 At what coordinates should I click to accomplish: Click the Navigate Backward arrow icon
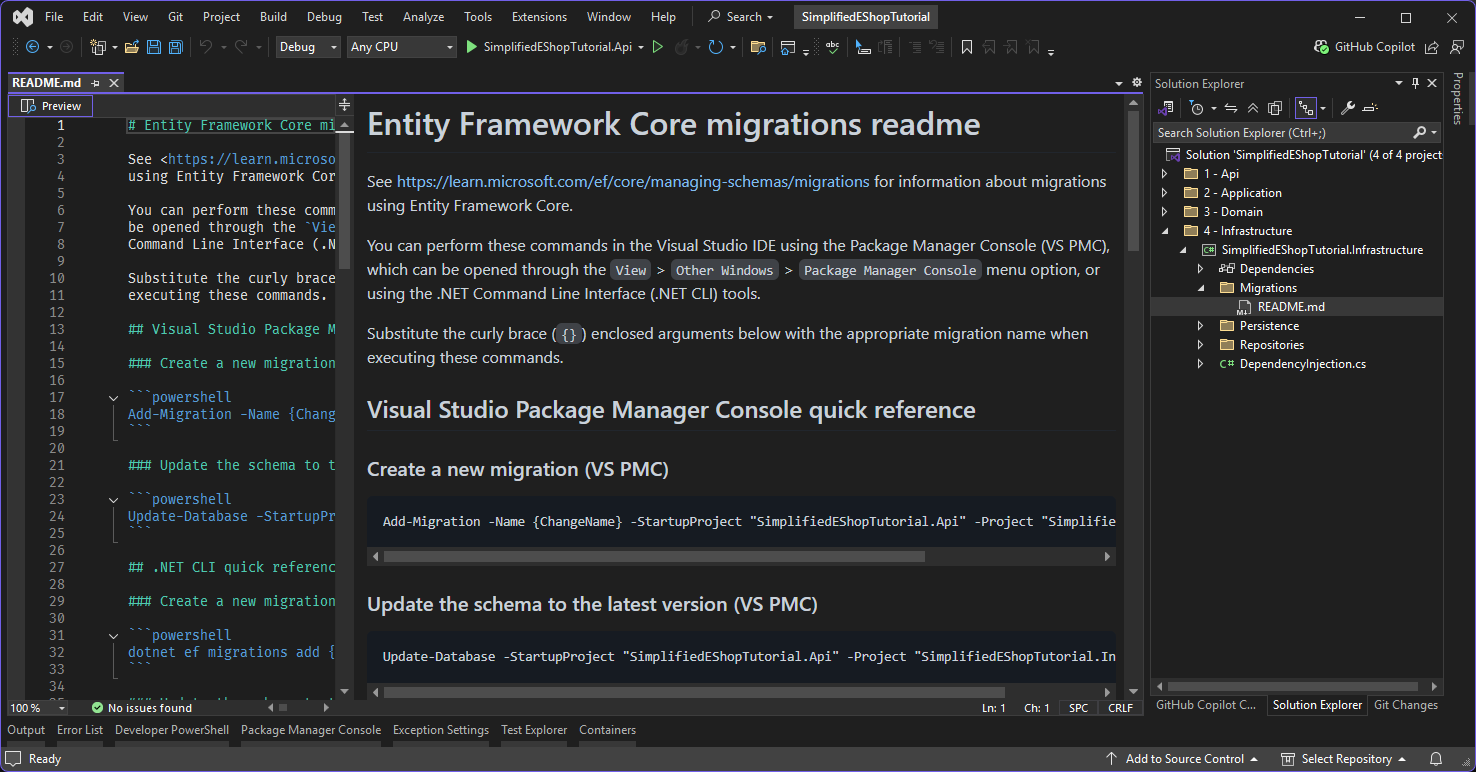tap(33, 47)
